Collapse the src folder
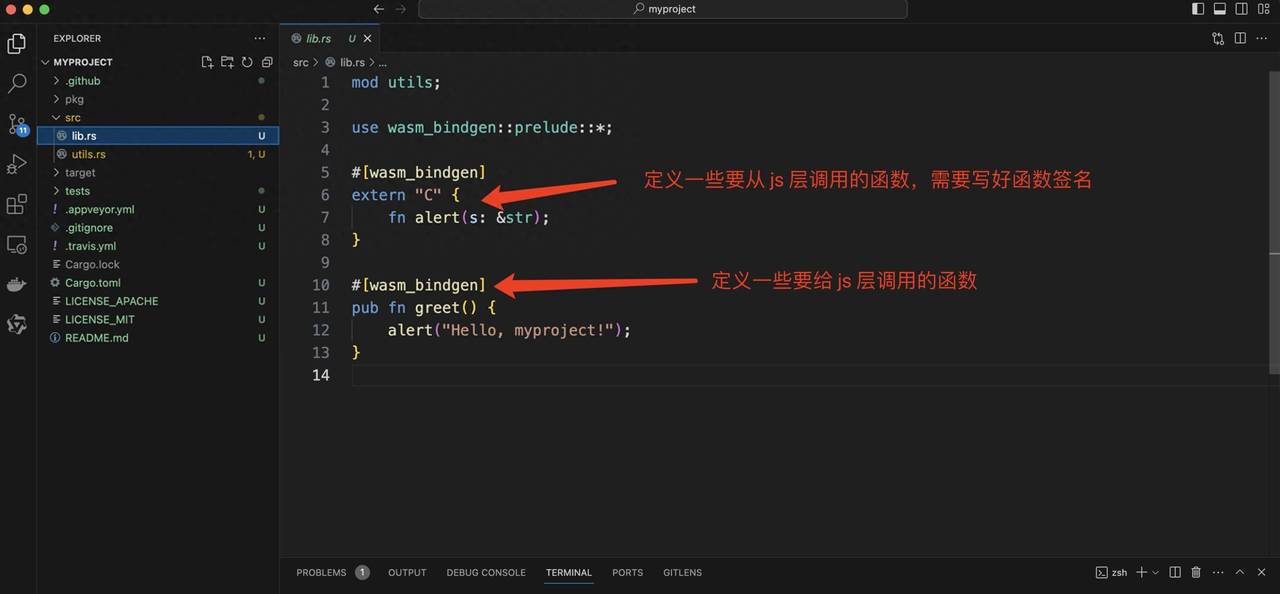 click(72, 118)
